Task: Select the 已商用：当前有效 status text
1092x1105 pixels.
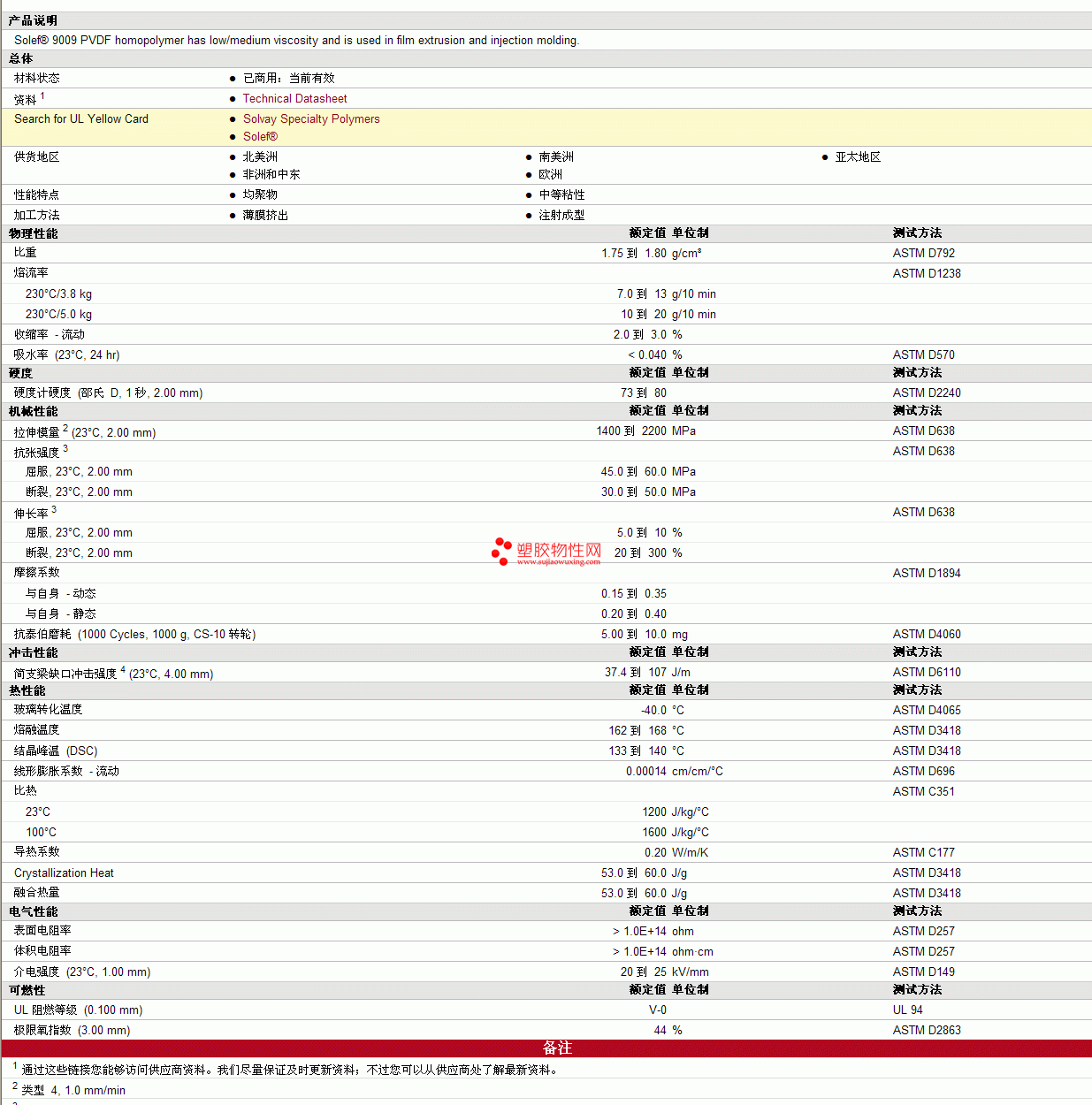Action: click(289, 78)
